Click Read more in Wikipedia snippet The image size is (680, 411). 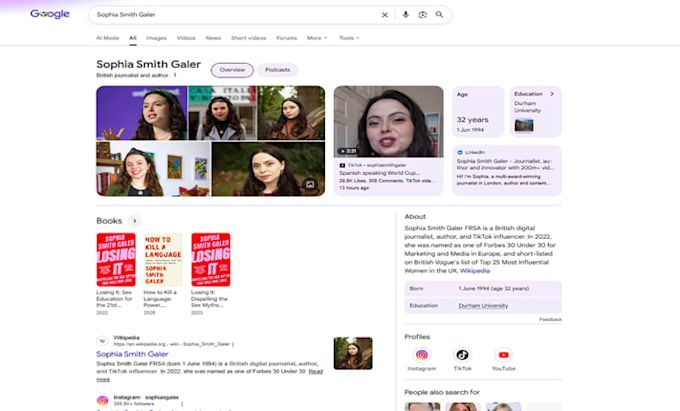coord(316,372)
